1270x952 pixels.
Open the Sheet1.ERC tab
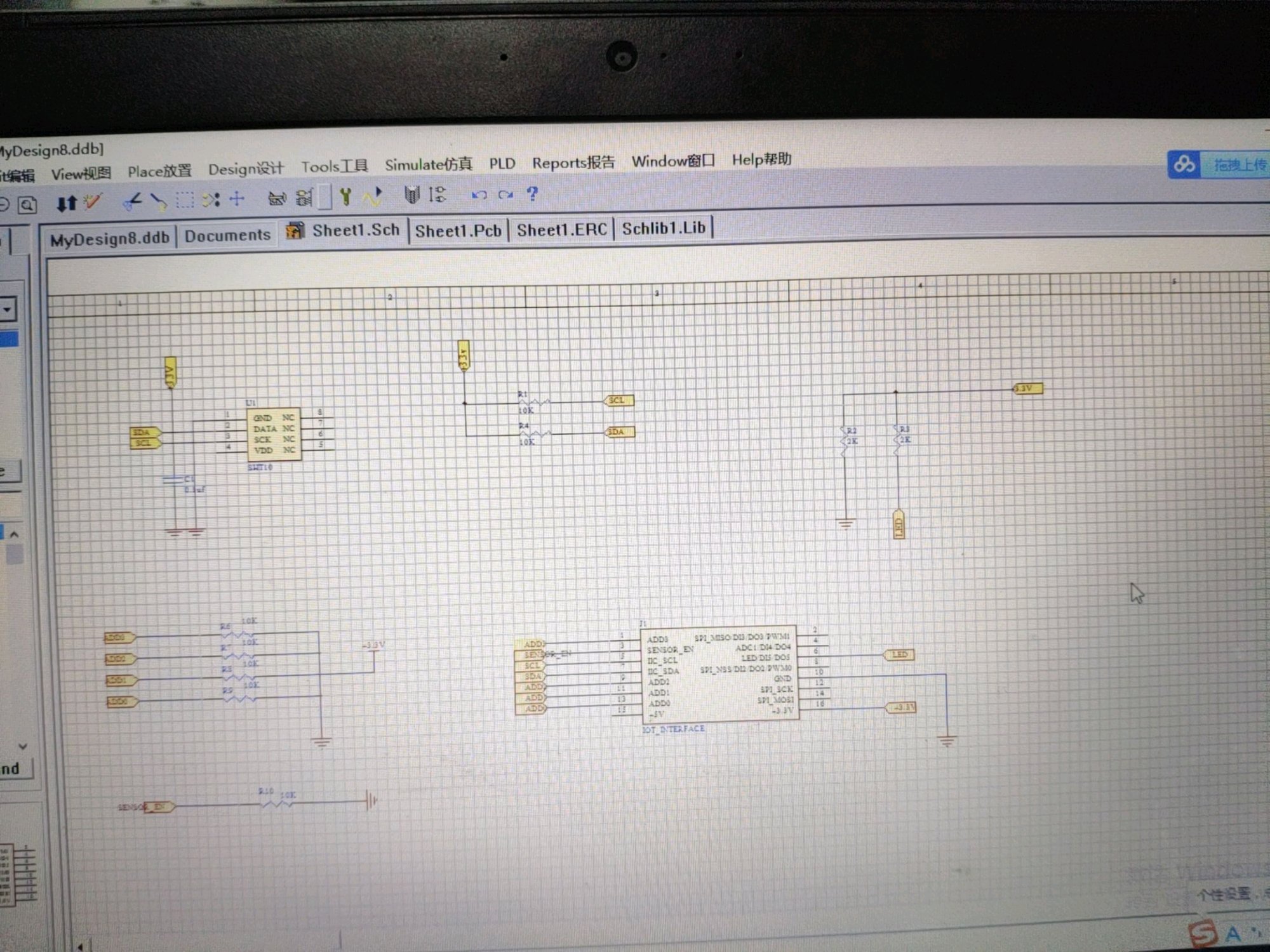561,229
